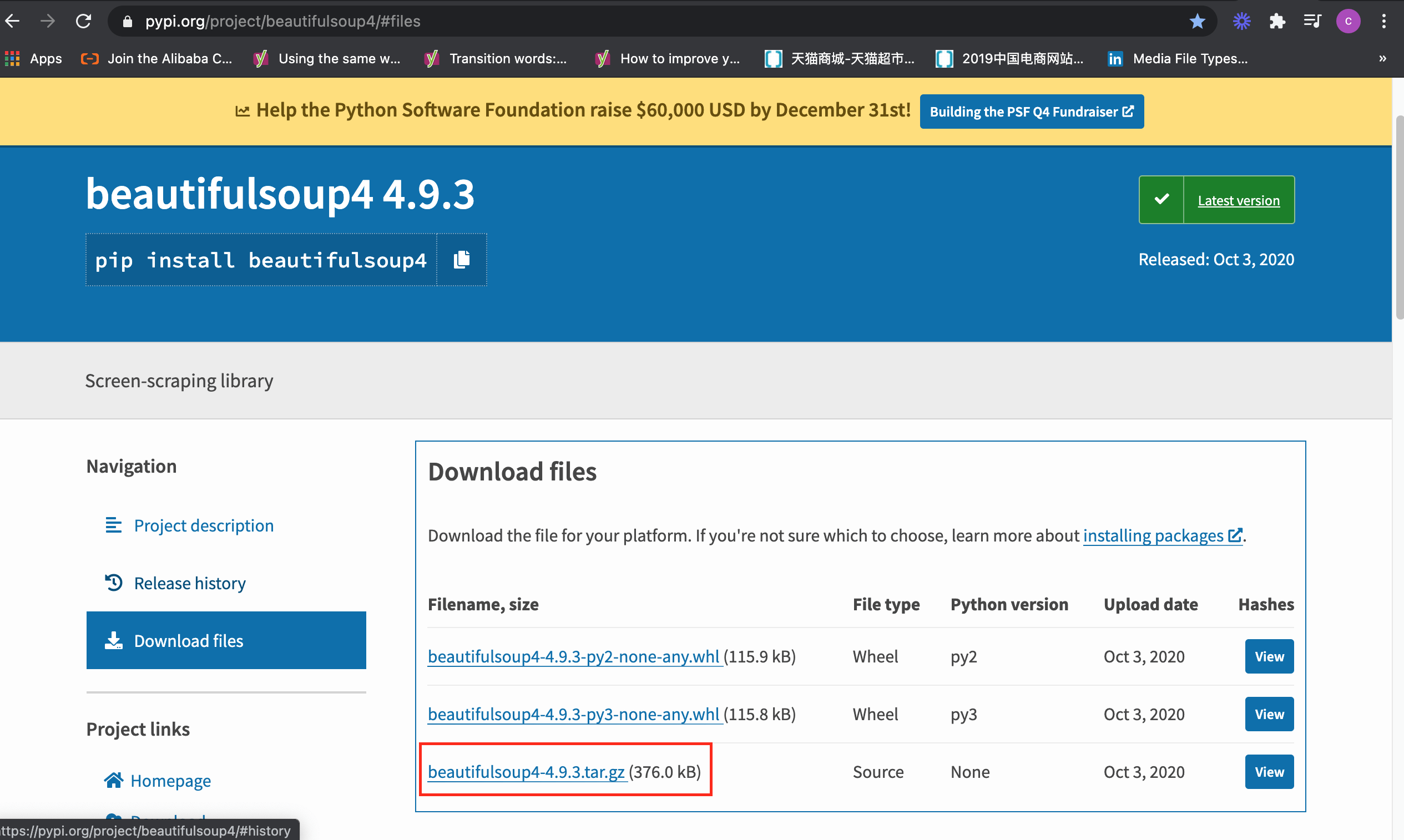The width and height of the screenshot is (1404, 840).
Task: Click the None Python version cell
Action: [970, 772]
